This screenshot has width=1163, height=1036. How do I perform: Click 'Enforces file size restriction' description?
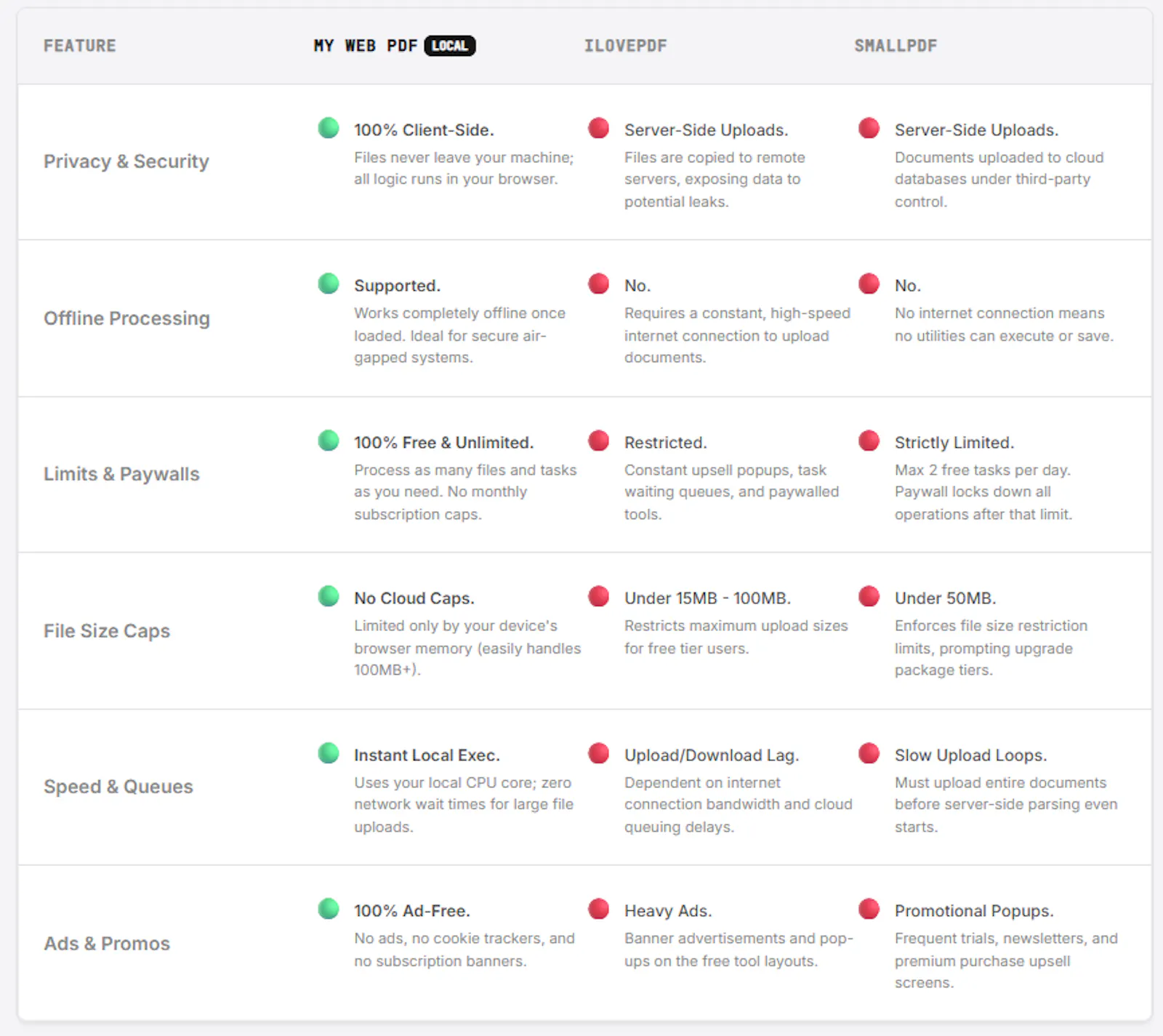pyautogui.click(x=991, y=648)
